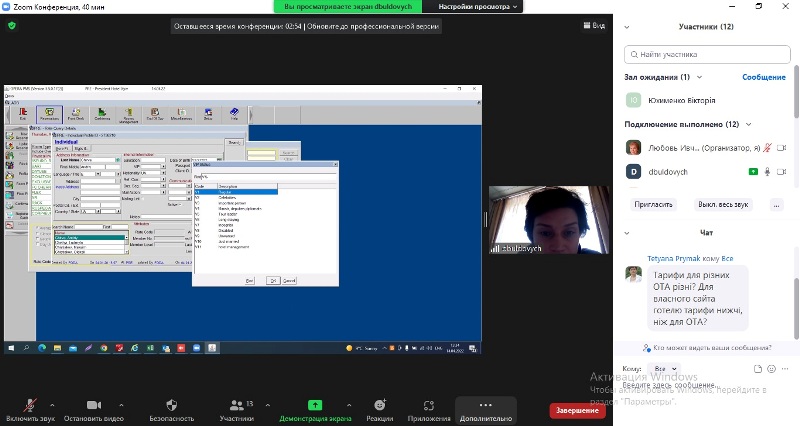Collapse the Чат panel chevron

(x=627, y=233)
